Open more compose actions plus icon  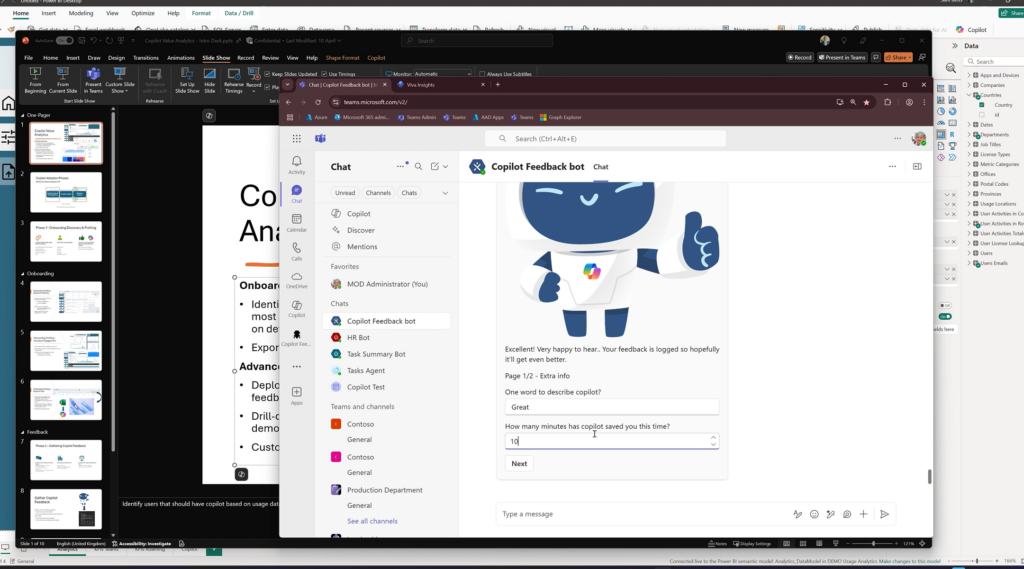(863, 514)
